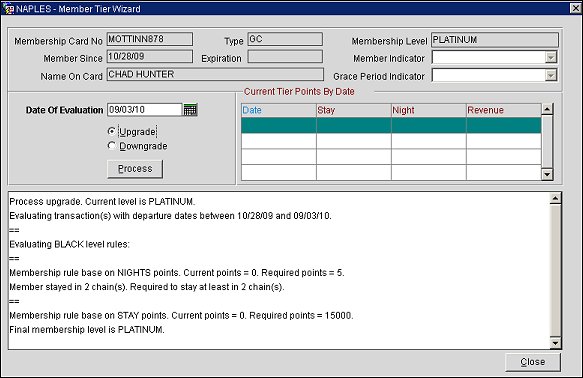This screenshot has height=378, width=583.
Task: Open the calendar picker beside Date Of Evaluation
Action: pos(190,110)
